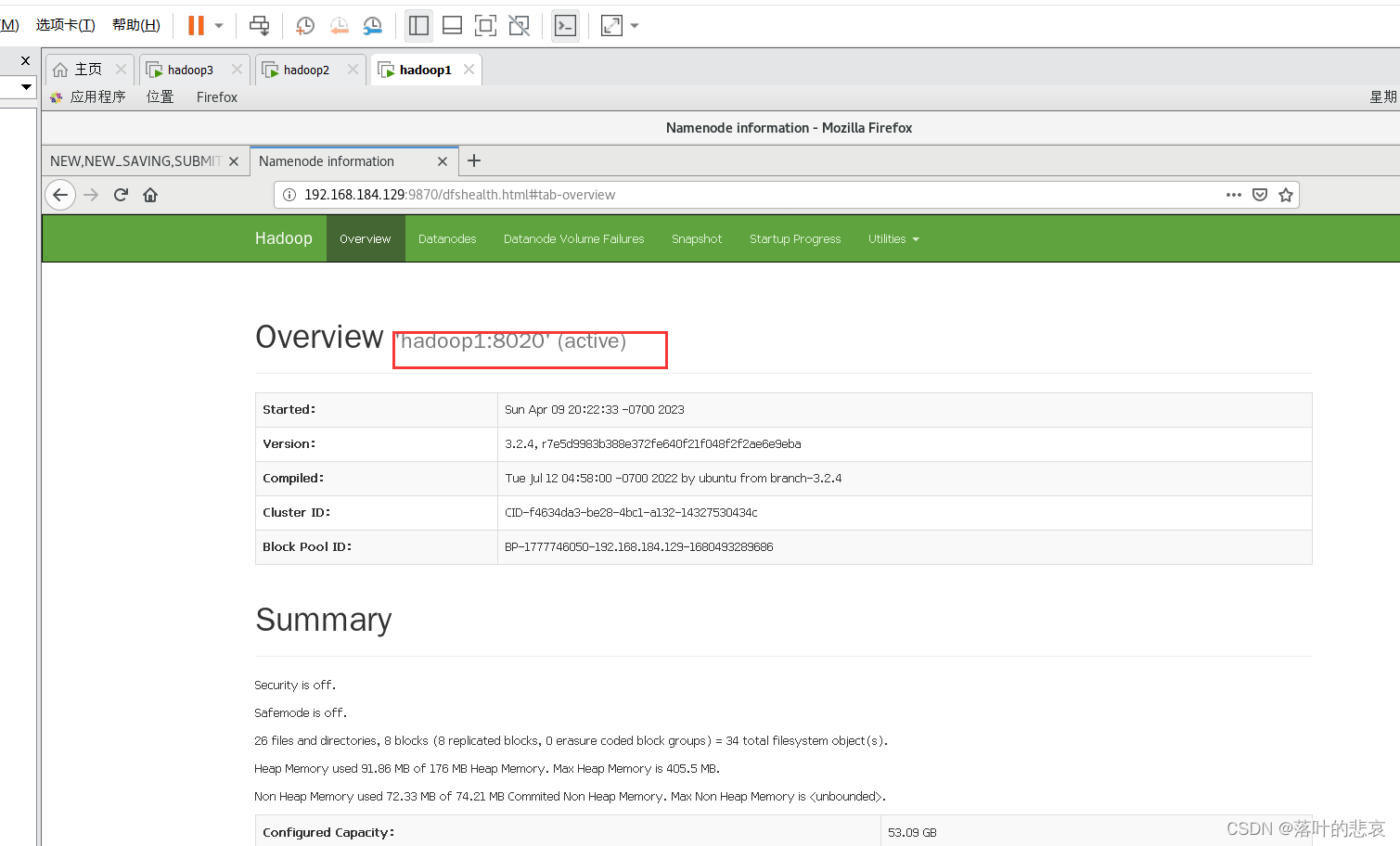
Task: Click the Hadoop brand link
Action: pyautogui.click(x=284, y=238)
